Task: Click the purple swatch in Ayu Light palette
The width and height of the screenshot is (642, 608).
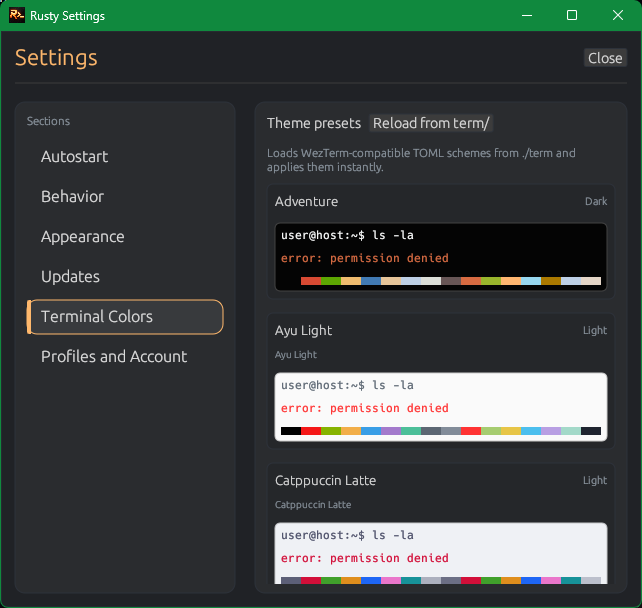Action: (391, 431)
